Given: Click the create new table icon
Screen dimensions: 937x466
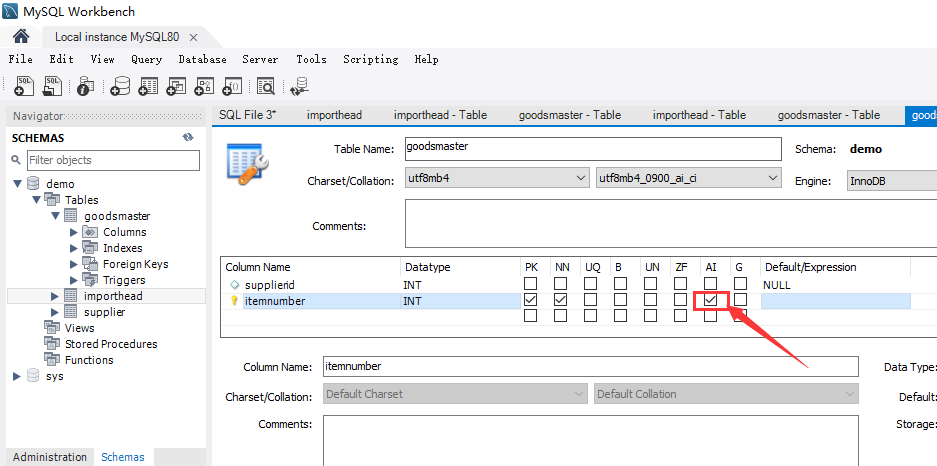Looking at the screenshot, I should click(x=148, y=86).
